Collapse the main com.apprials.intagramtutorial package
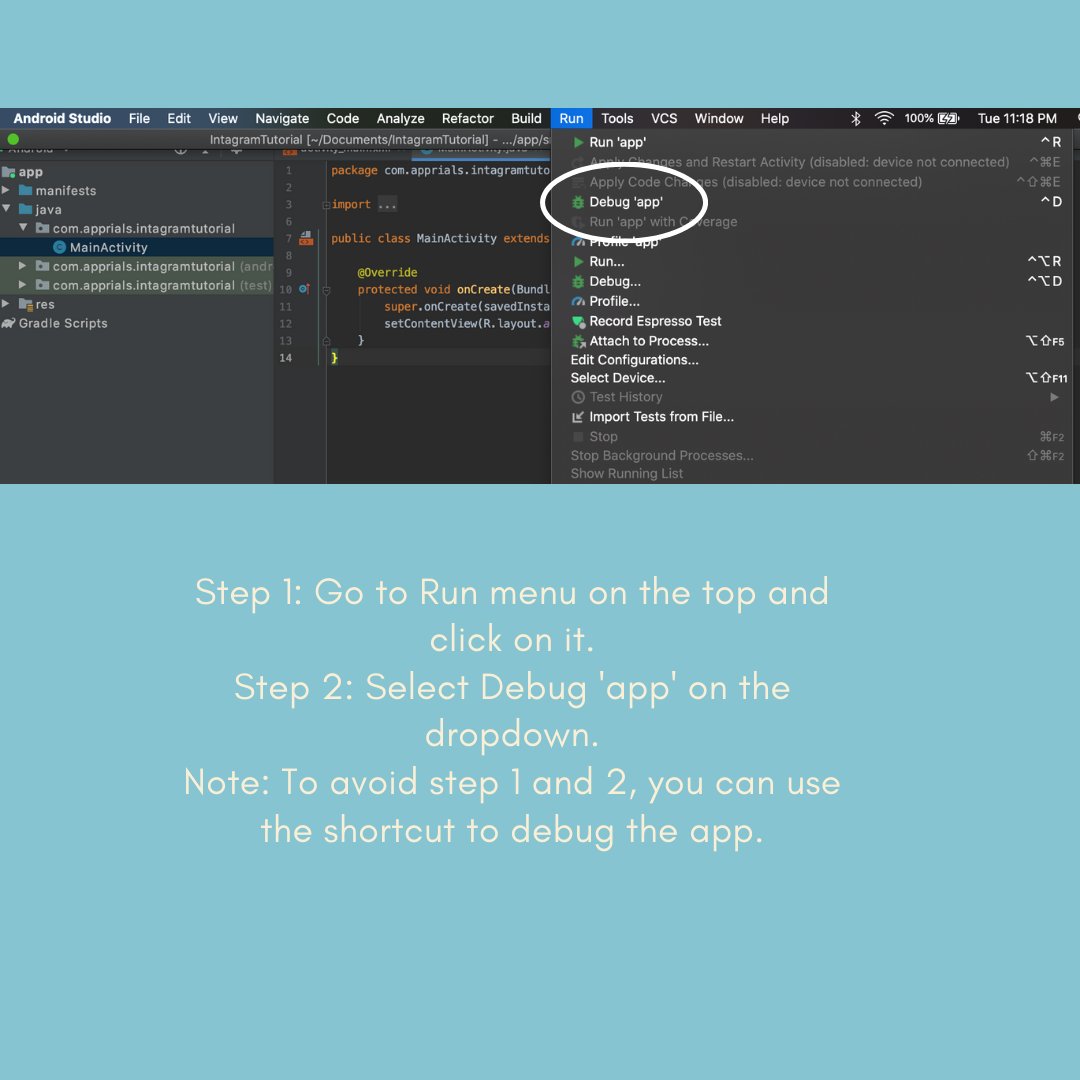The width and height of the screenshot is (1080, 1080). click(x=23, y=227)
